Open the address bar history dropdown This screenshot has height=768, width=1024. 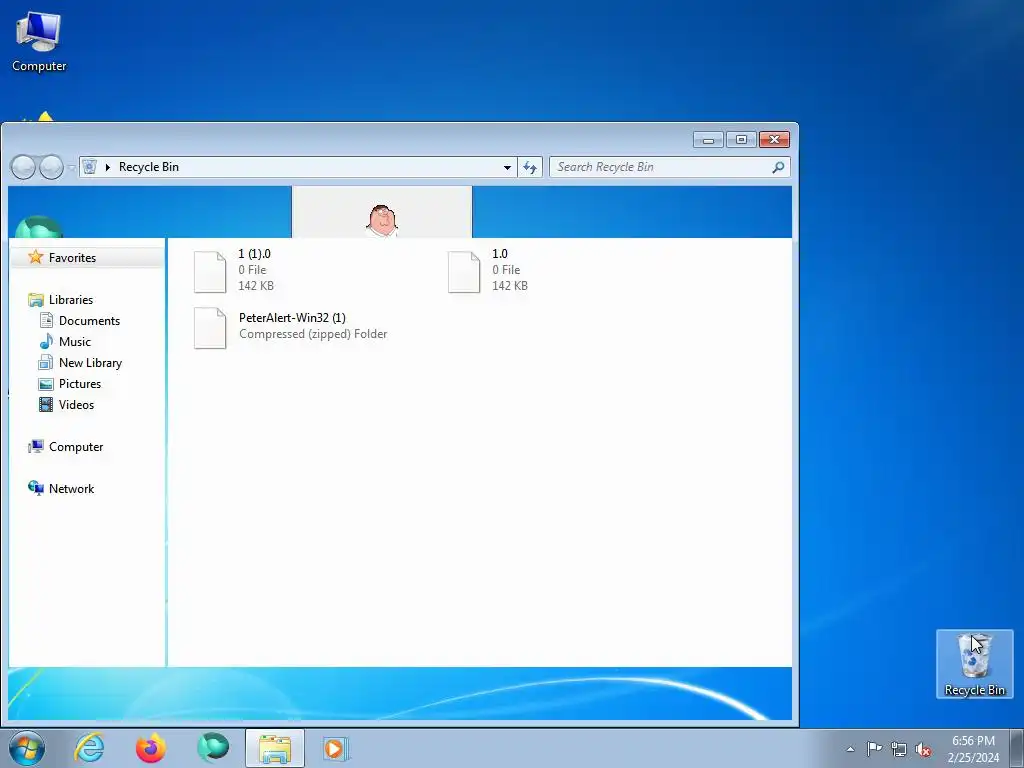pyautogui.click(x=507, y=167)
